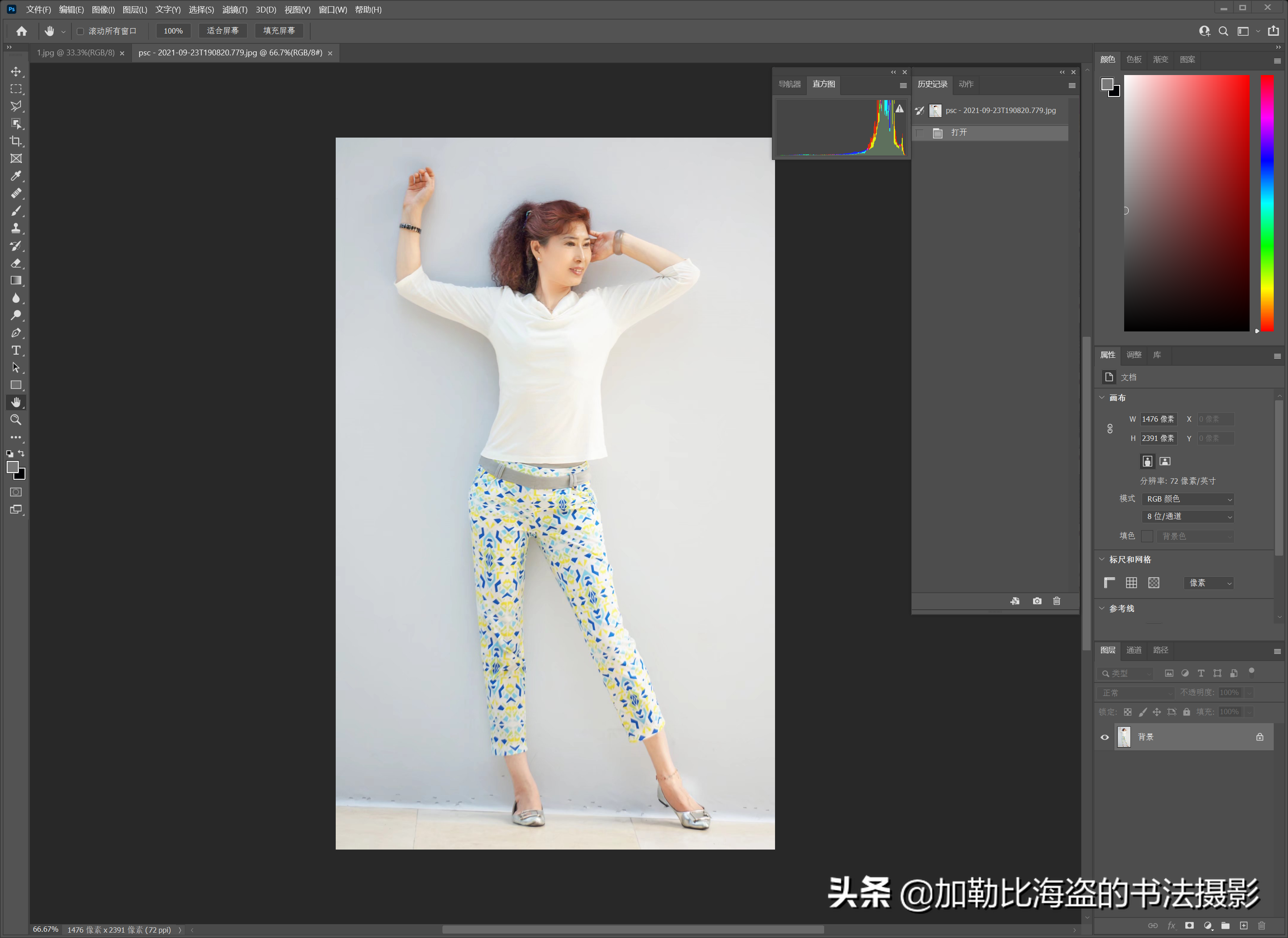Screen dimensions: 1288x938
Task: Collapse the 画布 section
Action: coord(1102,398)
